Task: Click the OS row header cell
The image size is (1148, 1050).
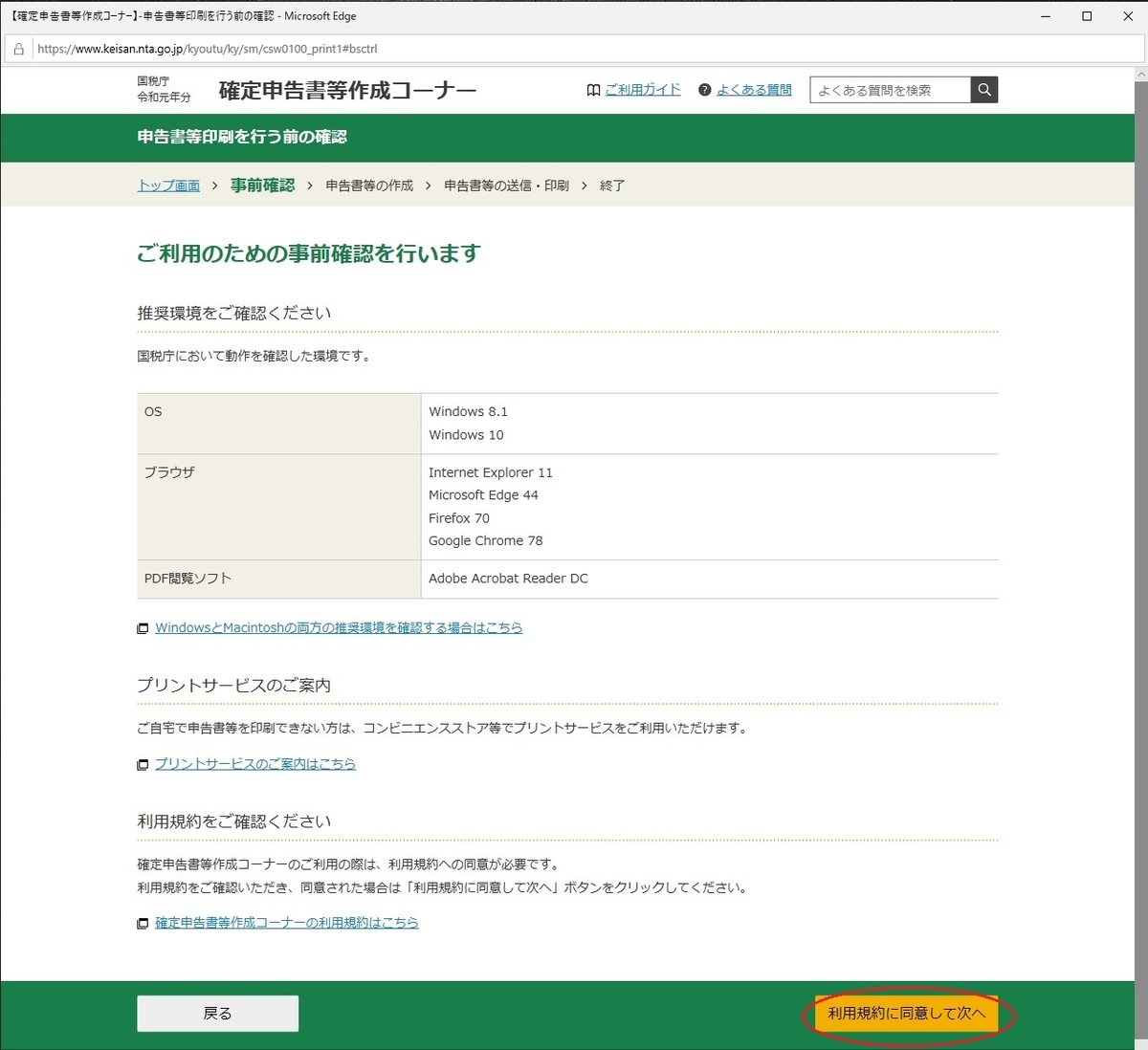Action: [x=278, y=424]
